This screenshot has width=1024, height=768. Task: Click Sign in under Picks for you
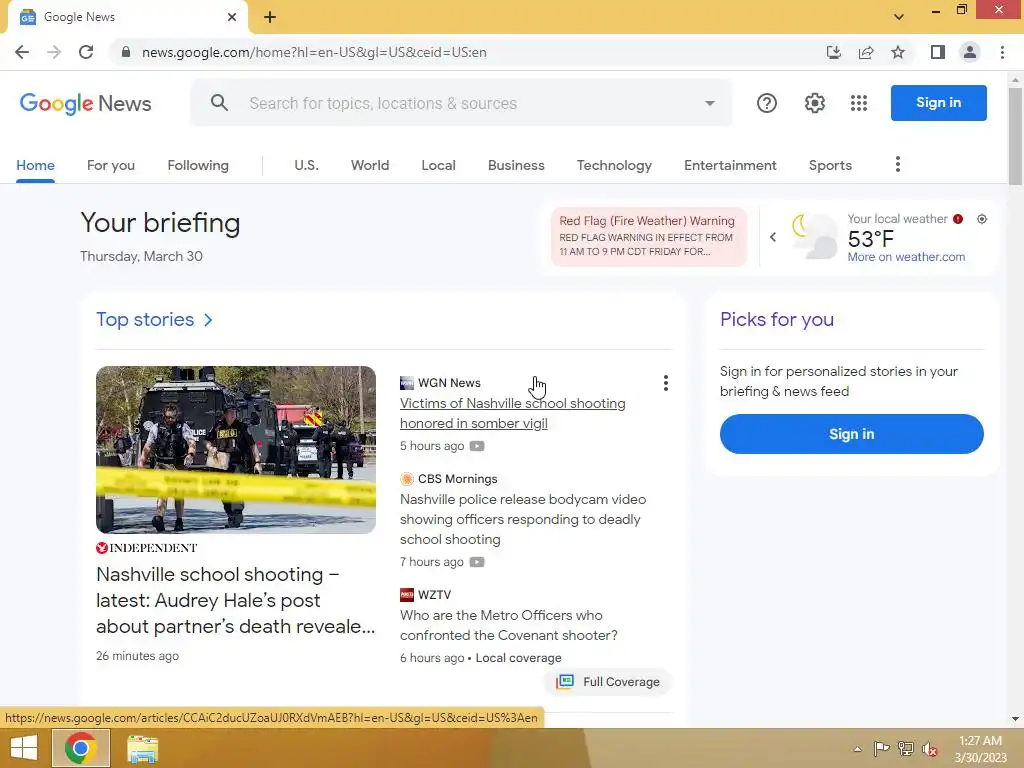pyautogui.click(x=852, y=434)
